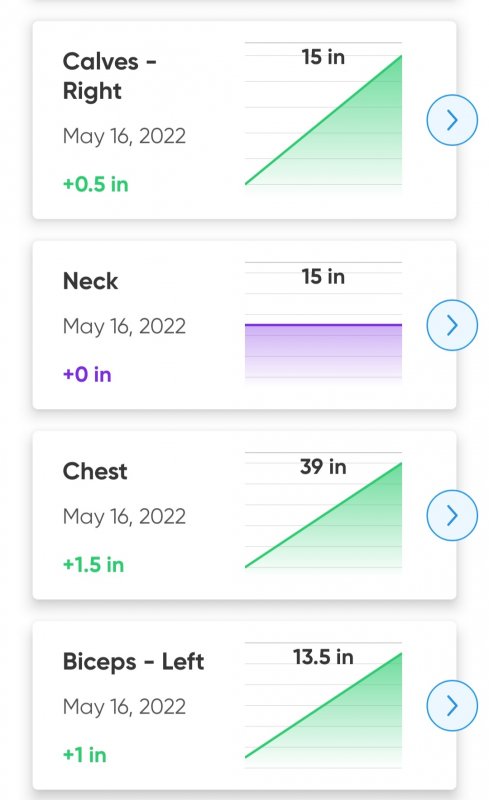This screenshot has height=800, width=489.
Task: Tap the Chest measurement title
Action: pos(95,471)
